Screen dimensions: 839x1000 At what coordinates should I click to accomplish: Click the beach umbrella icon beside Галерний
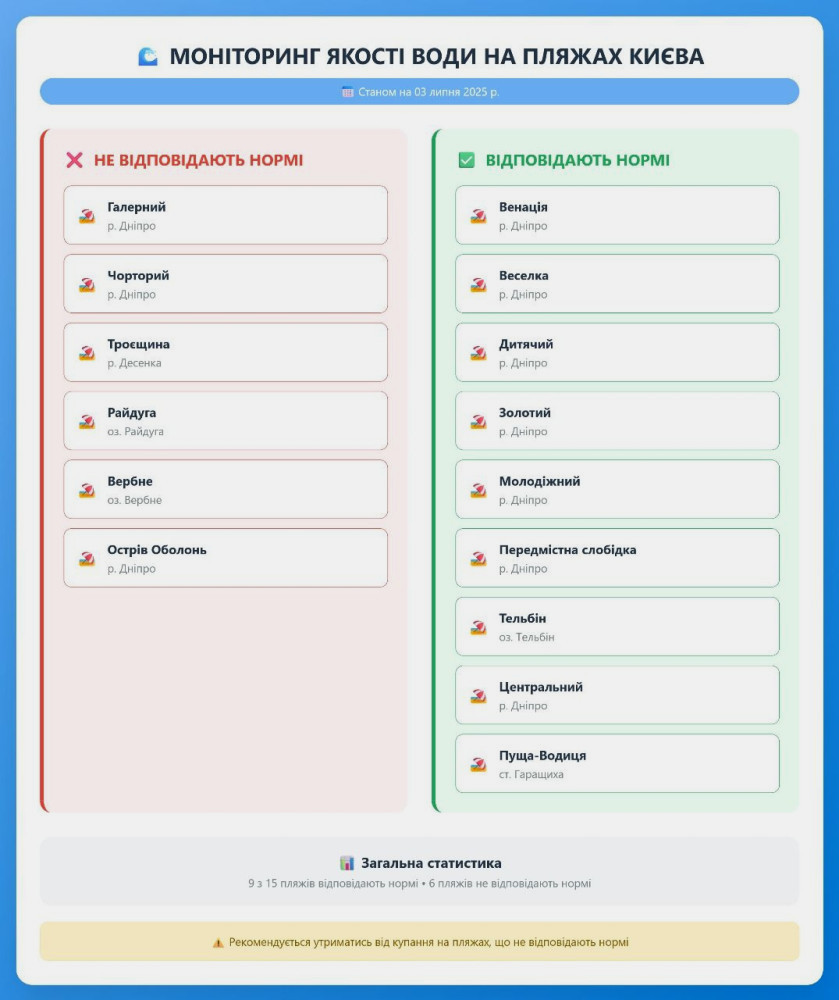(x=87, y=215)
